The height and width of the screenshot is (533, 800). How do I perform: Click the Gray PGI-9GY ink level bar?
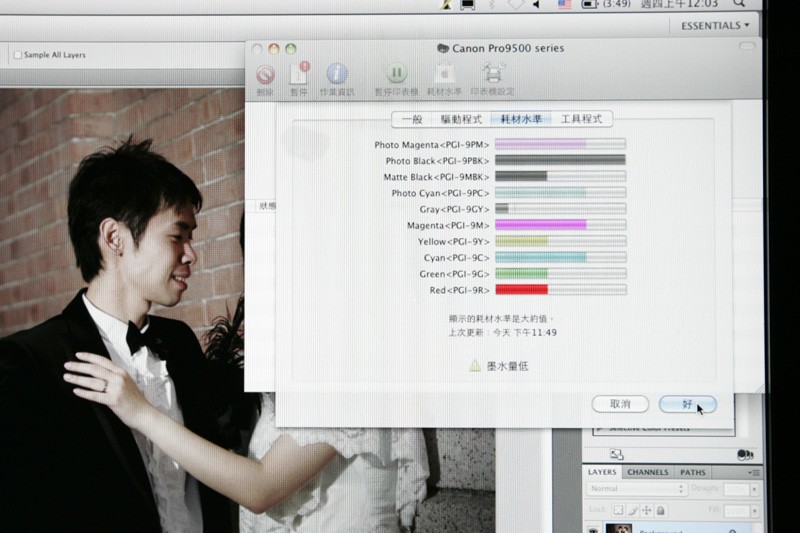(560, 209)
